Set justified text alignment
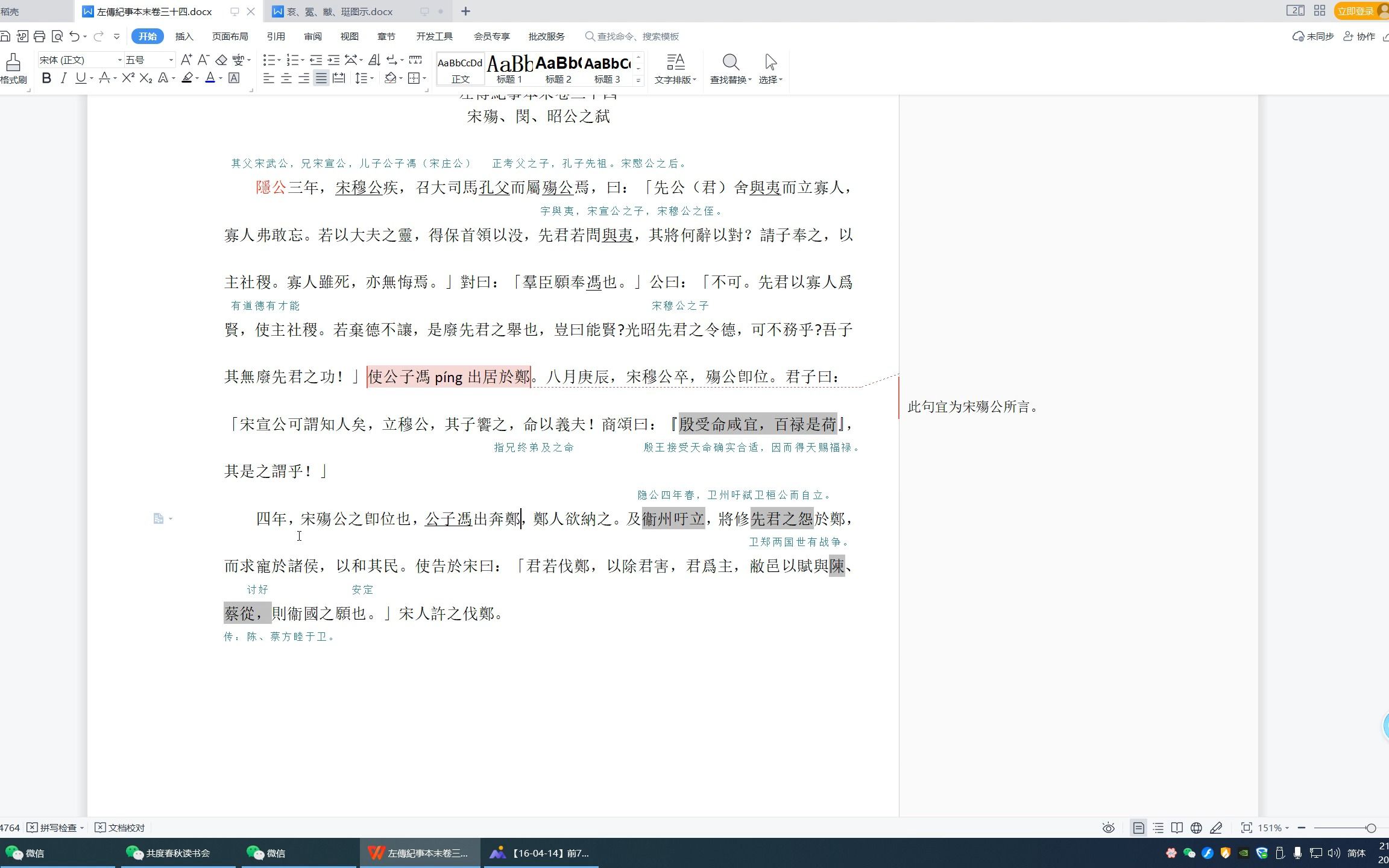1389x868 pixels. tap(321, 78)
